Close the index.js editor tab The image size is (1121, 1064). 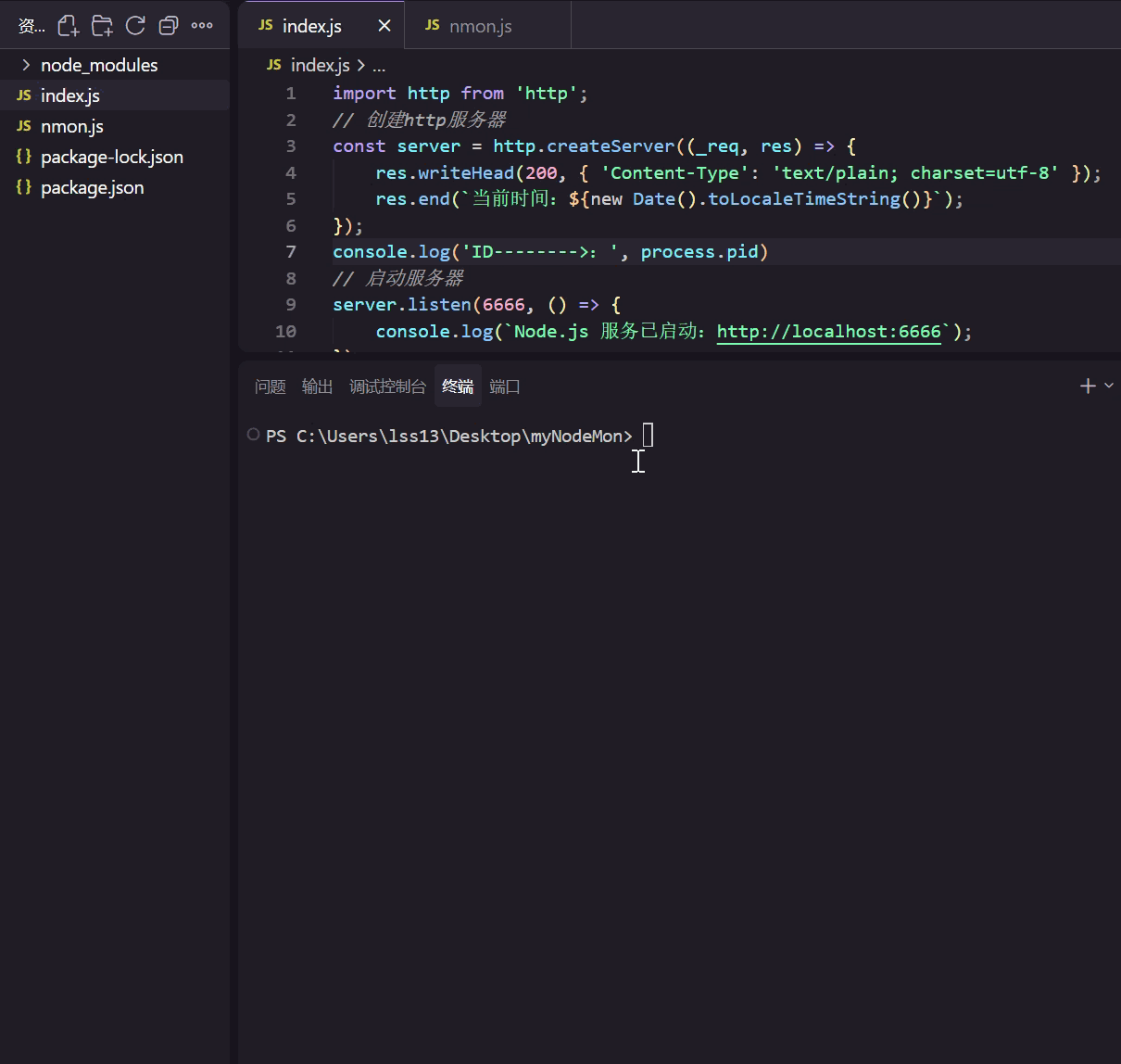coord(384,26)
